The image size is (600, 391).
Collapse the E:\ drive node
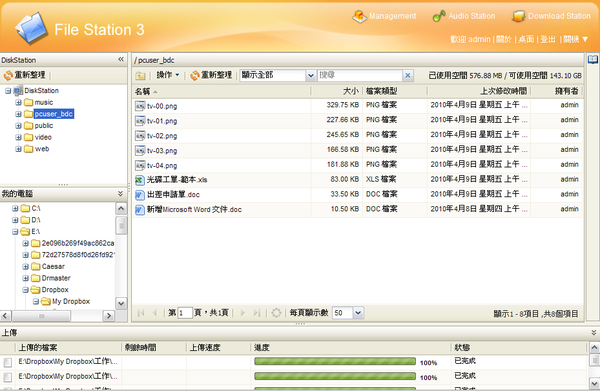(15, 232)
